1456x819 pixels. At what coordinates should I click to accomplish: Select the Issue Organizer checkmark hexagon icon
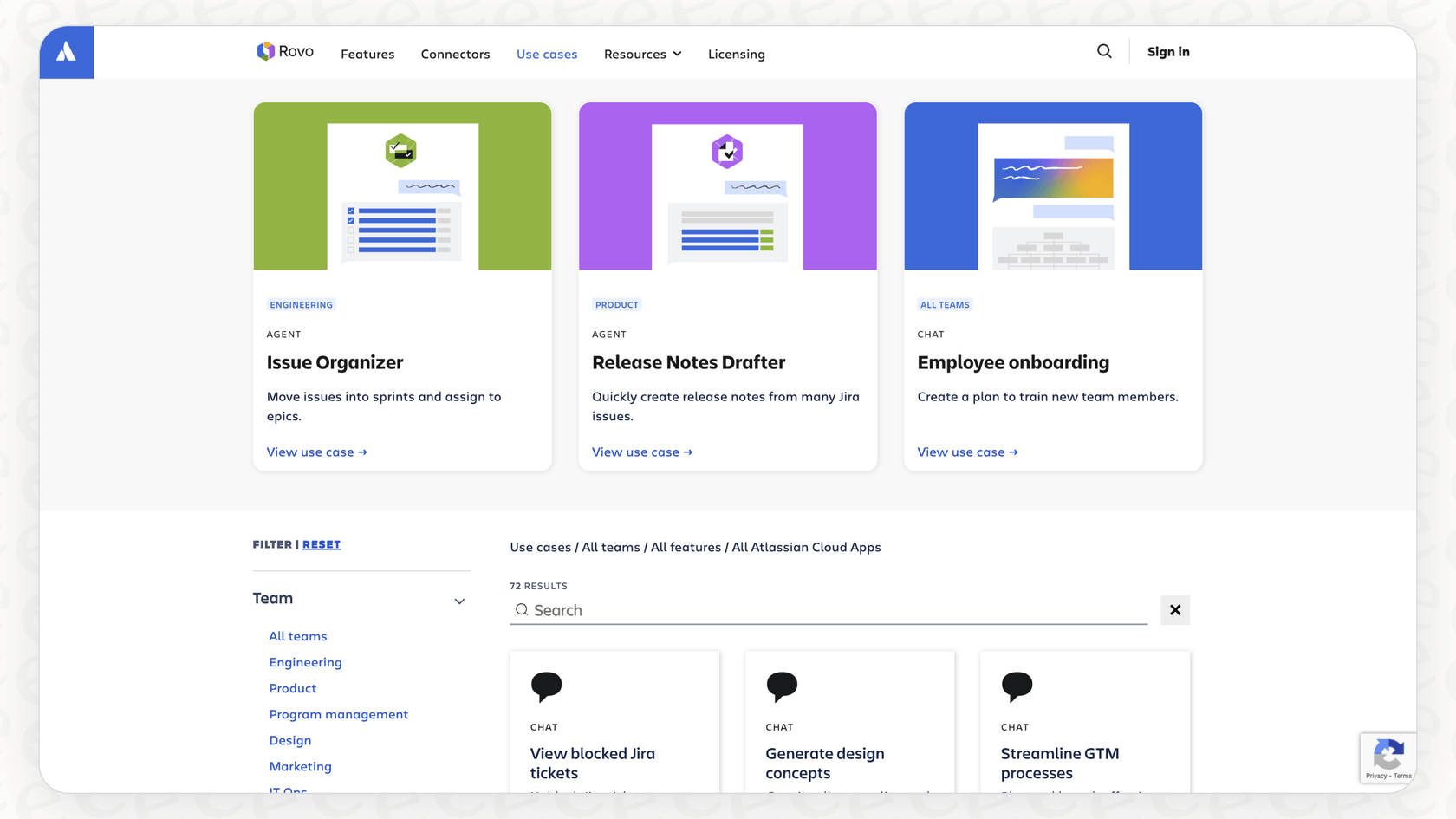(401, 151)
